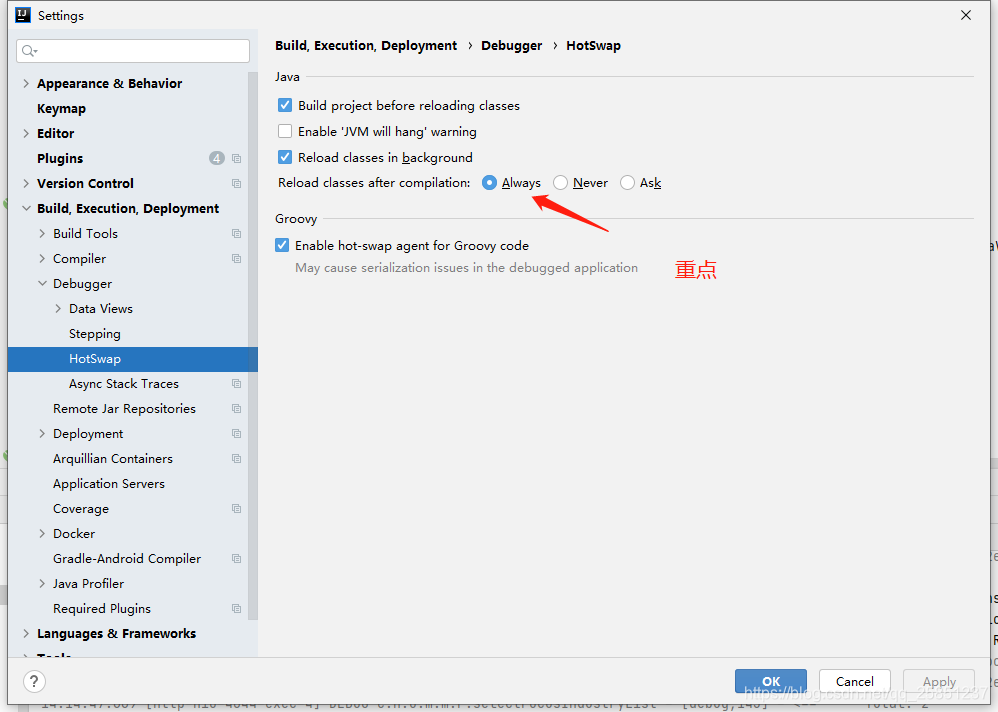Expand Languages & Frameworks section

coord(25,633)
